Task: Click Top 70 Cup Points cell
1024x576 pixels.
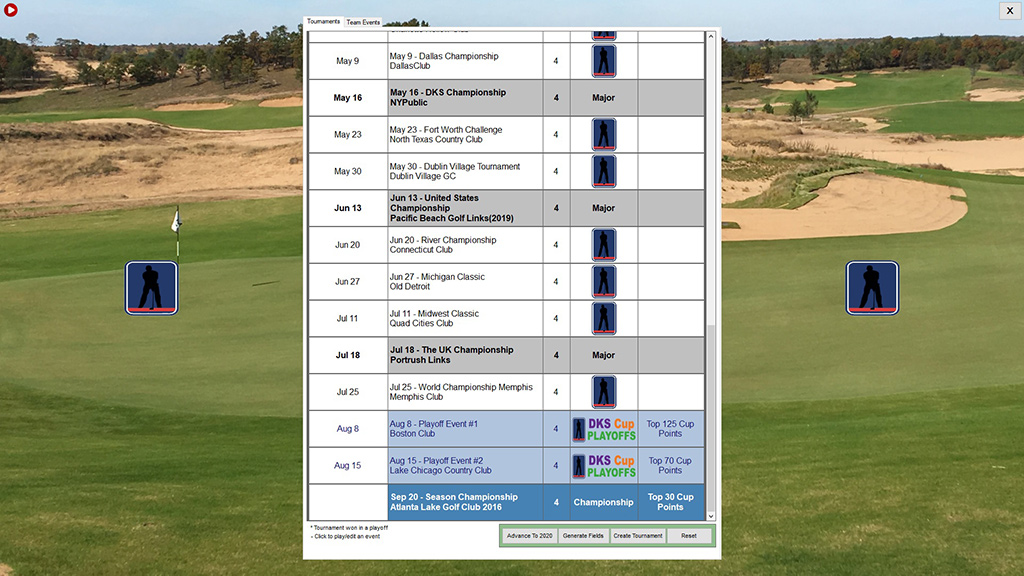Action: [x=671, y=466]
